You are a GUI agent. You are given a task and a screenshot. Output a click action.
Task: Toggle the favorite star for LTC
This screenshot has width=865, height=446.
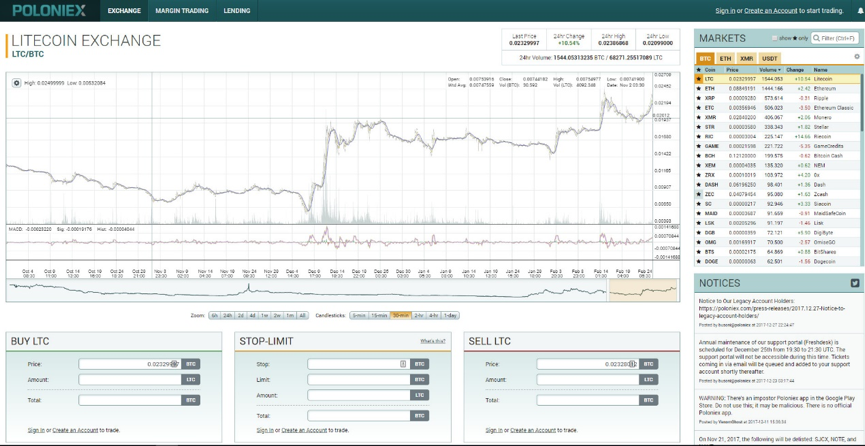(x=699, y=79)
